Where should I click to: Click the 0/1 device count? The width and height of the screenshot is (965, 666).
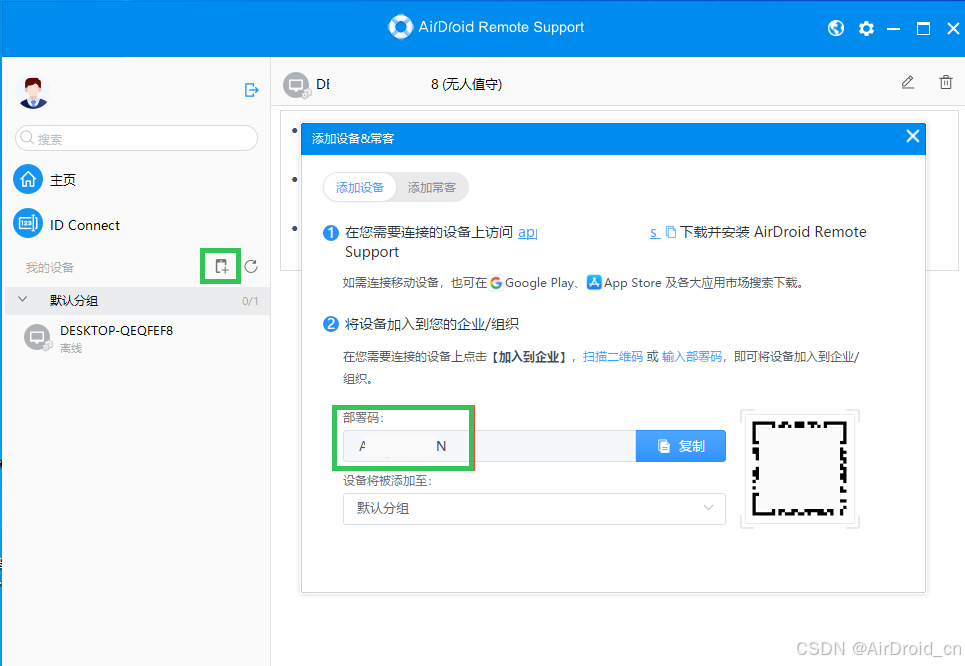point(250,301)
